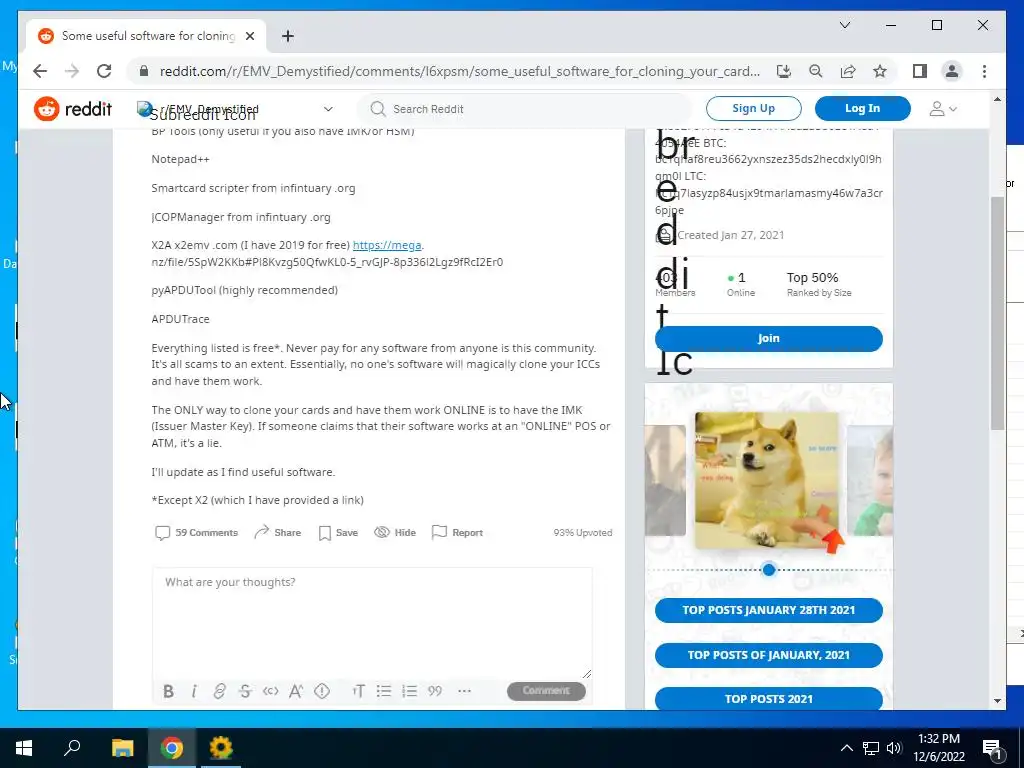Screen dimensions: 1024x768
Task: Click the install app icon in address bar
Action: pyautogui.click(x=784, y=71)
